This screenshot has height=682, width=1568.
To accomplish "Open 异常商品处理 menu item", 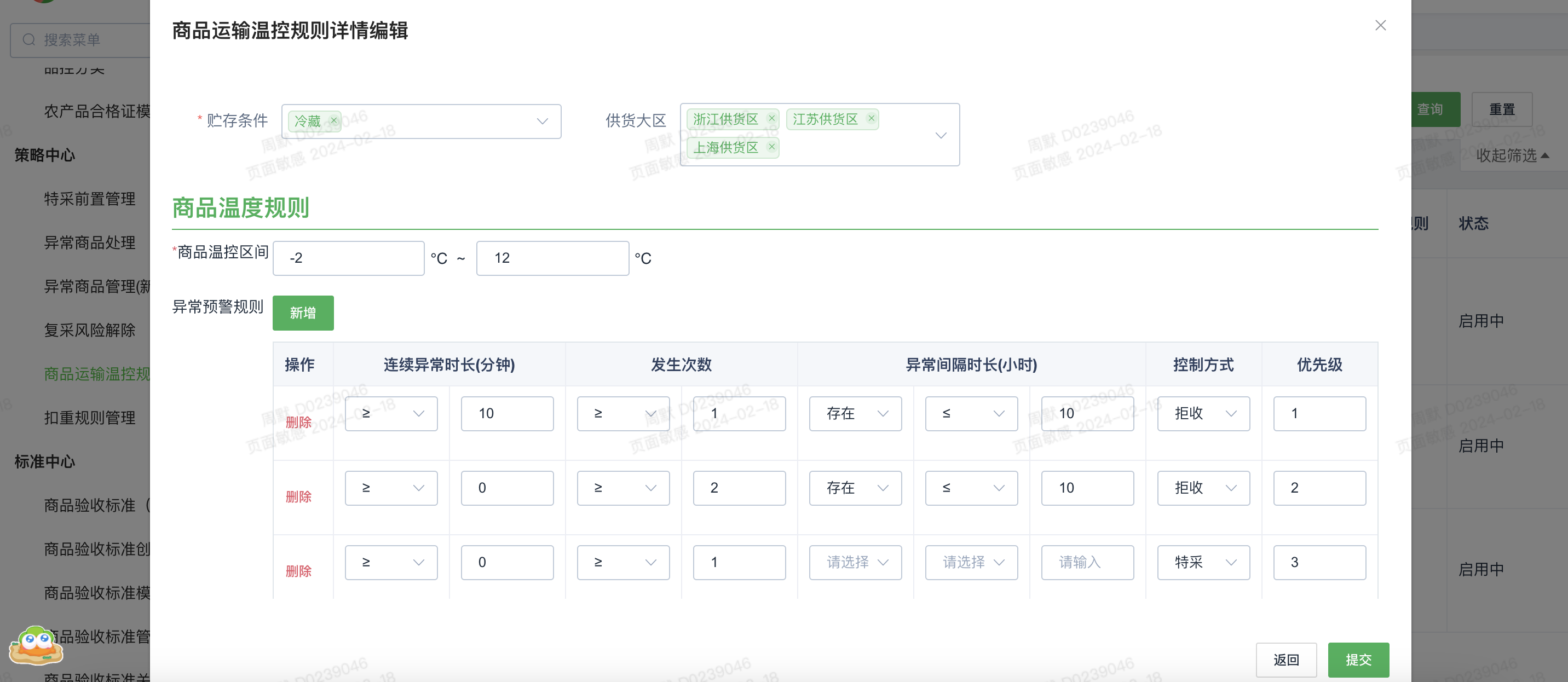I will click(89, 242).
